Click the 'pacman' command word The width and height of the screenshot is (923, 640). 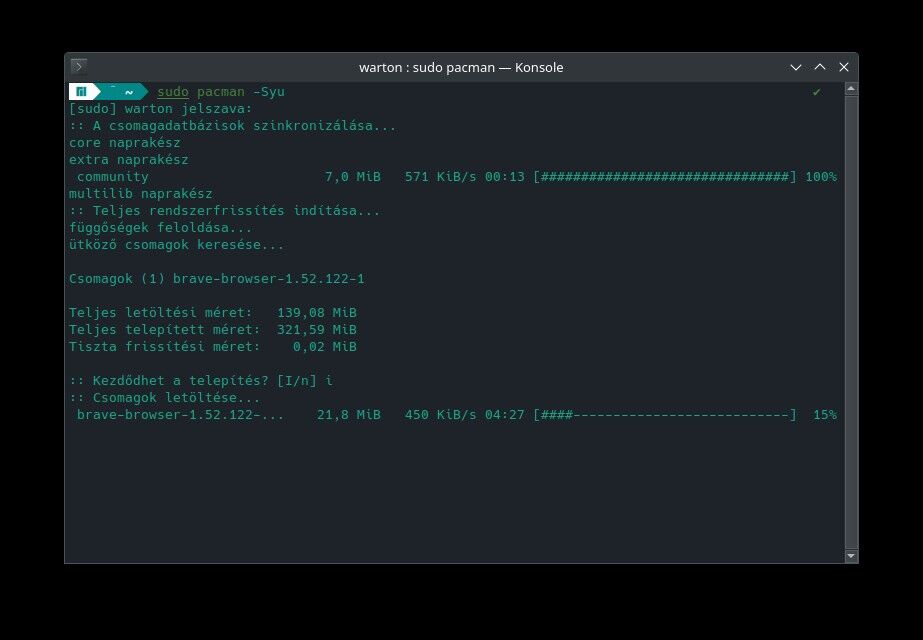(x=221, y=92)
